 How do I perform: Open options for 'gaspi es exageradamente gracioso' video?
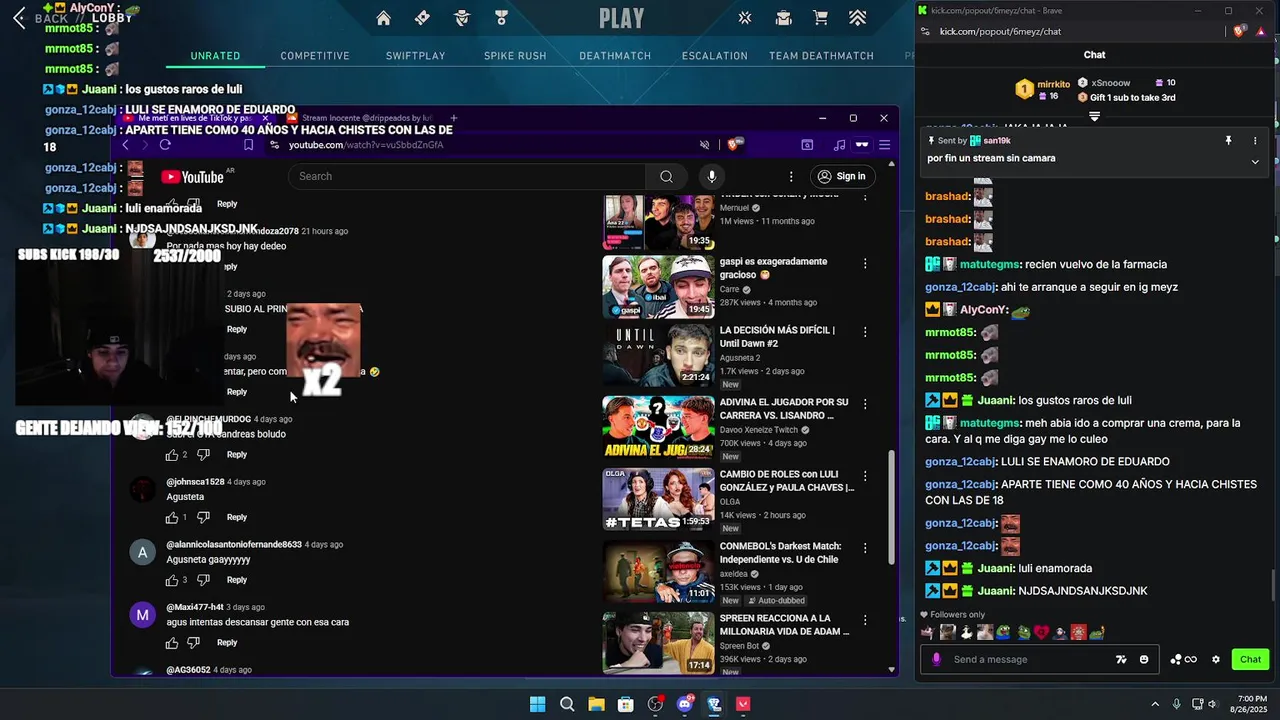(x=865, y=263)
